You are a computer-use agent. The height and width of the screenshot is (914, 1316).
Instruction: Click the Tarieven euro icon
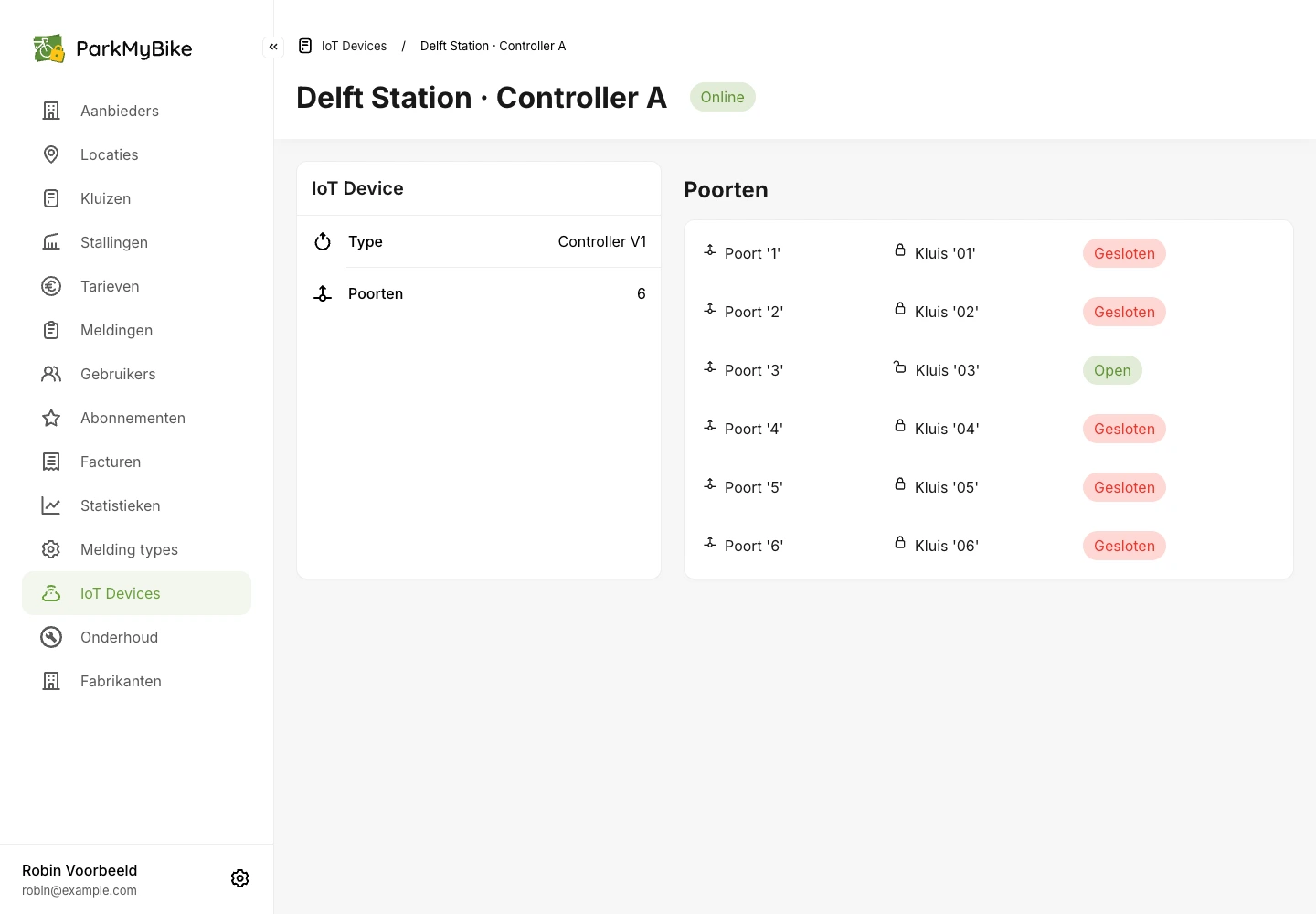pyautogui.click(x=51, y=286)
